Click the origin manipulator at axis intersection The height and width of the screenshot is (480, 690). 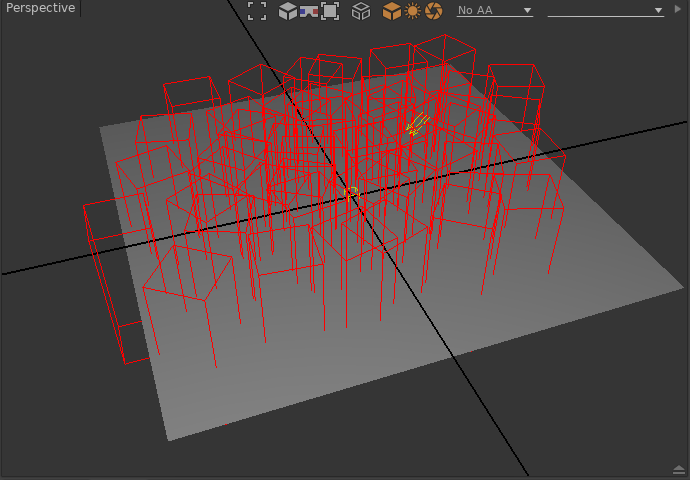pyautogui.click(x=350, y=192)
